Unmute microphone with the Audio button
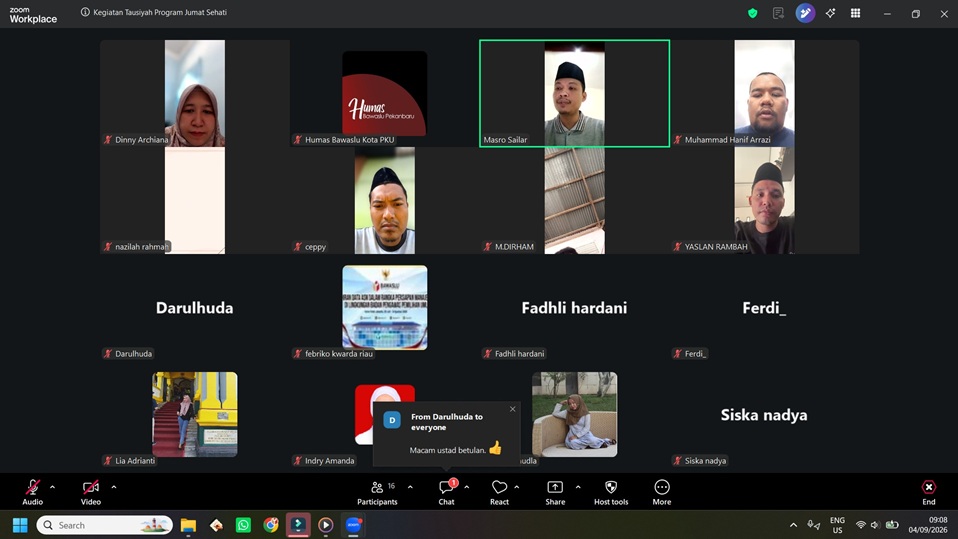This screenshot has width=958, height=539. [32, 492]
